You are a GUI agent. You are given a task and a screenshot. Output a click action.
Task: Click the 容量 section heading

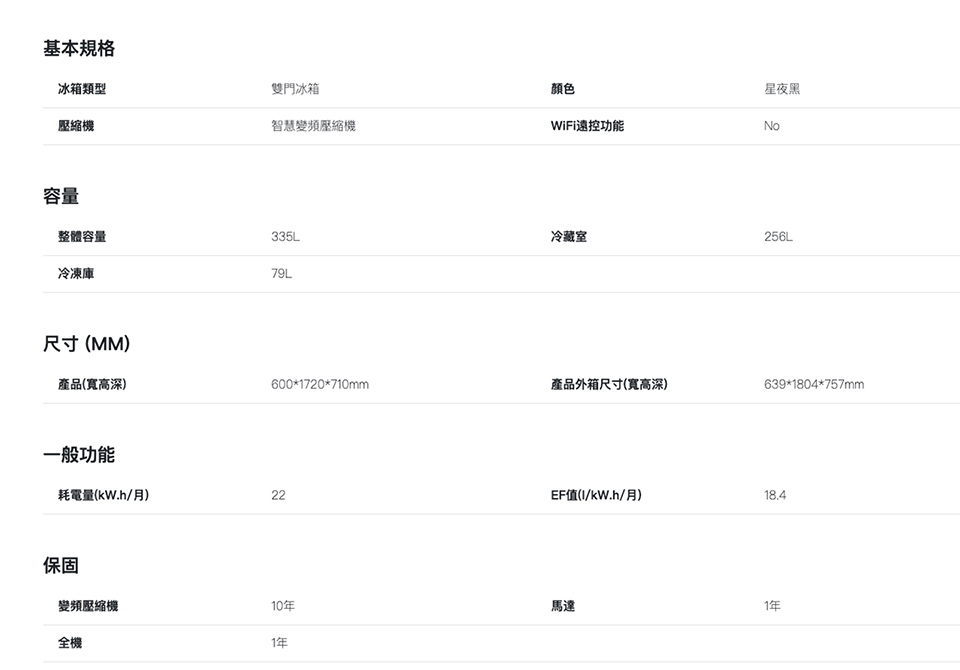click(x=61, y=196)
